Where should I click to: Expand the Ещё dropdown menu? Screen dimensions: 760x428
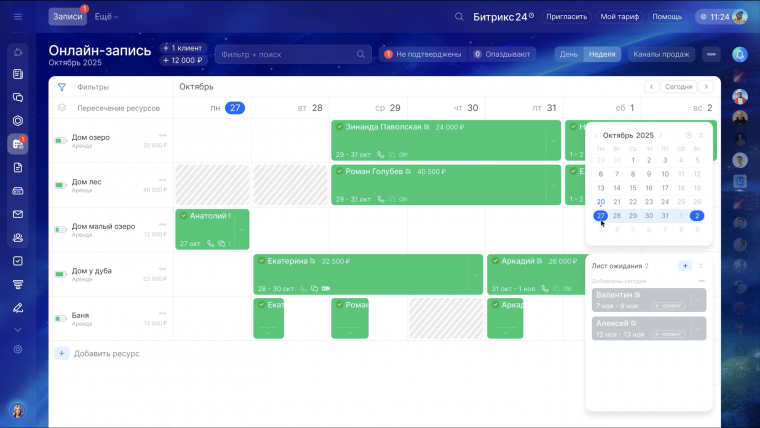point(106,16)
